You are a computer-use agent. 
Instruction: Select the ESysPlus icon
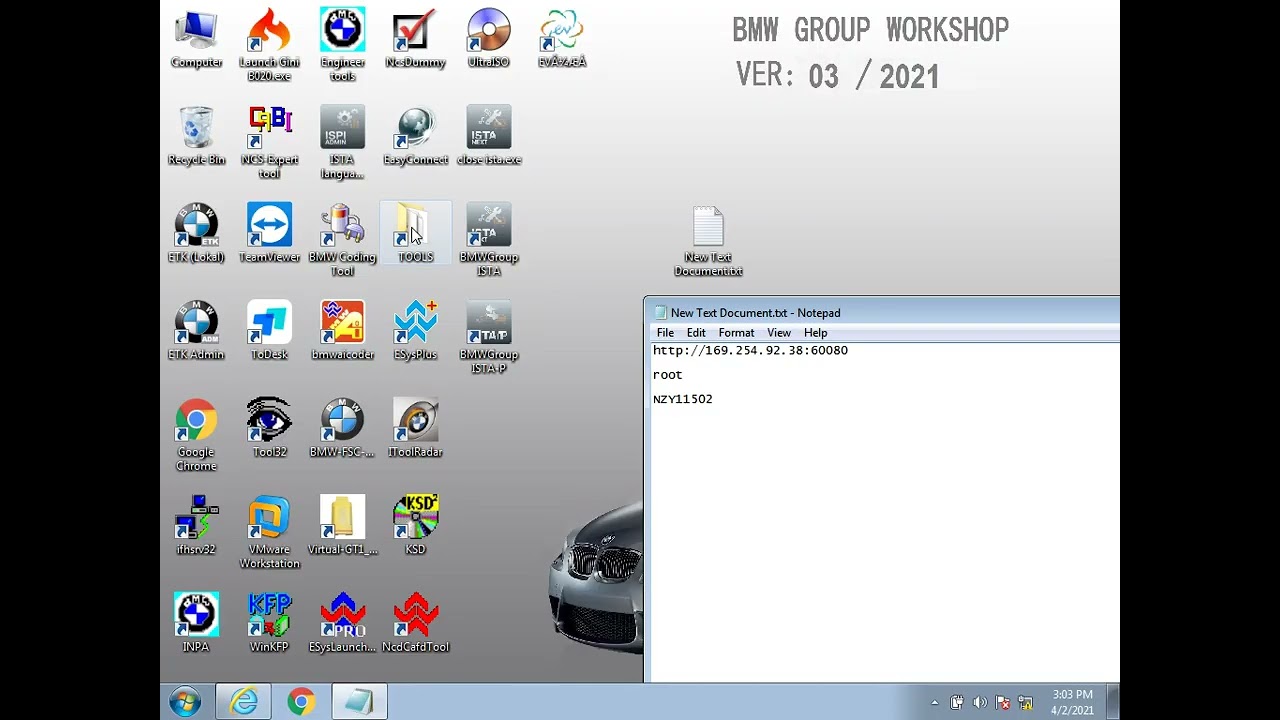tap(415, 331)
